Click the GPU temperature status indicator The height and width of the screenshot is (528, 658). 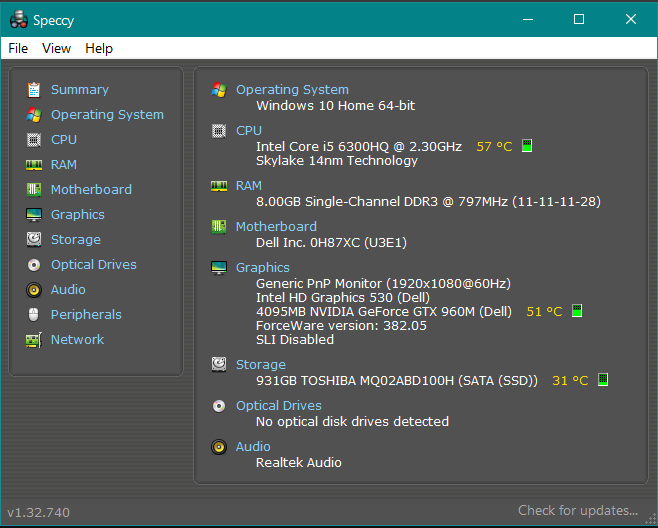click(577, 311)
